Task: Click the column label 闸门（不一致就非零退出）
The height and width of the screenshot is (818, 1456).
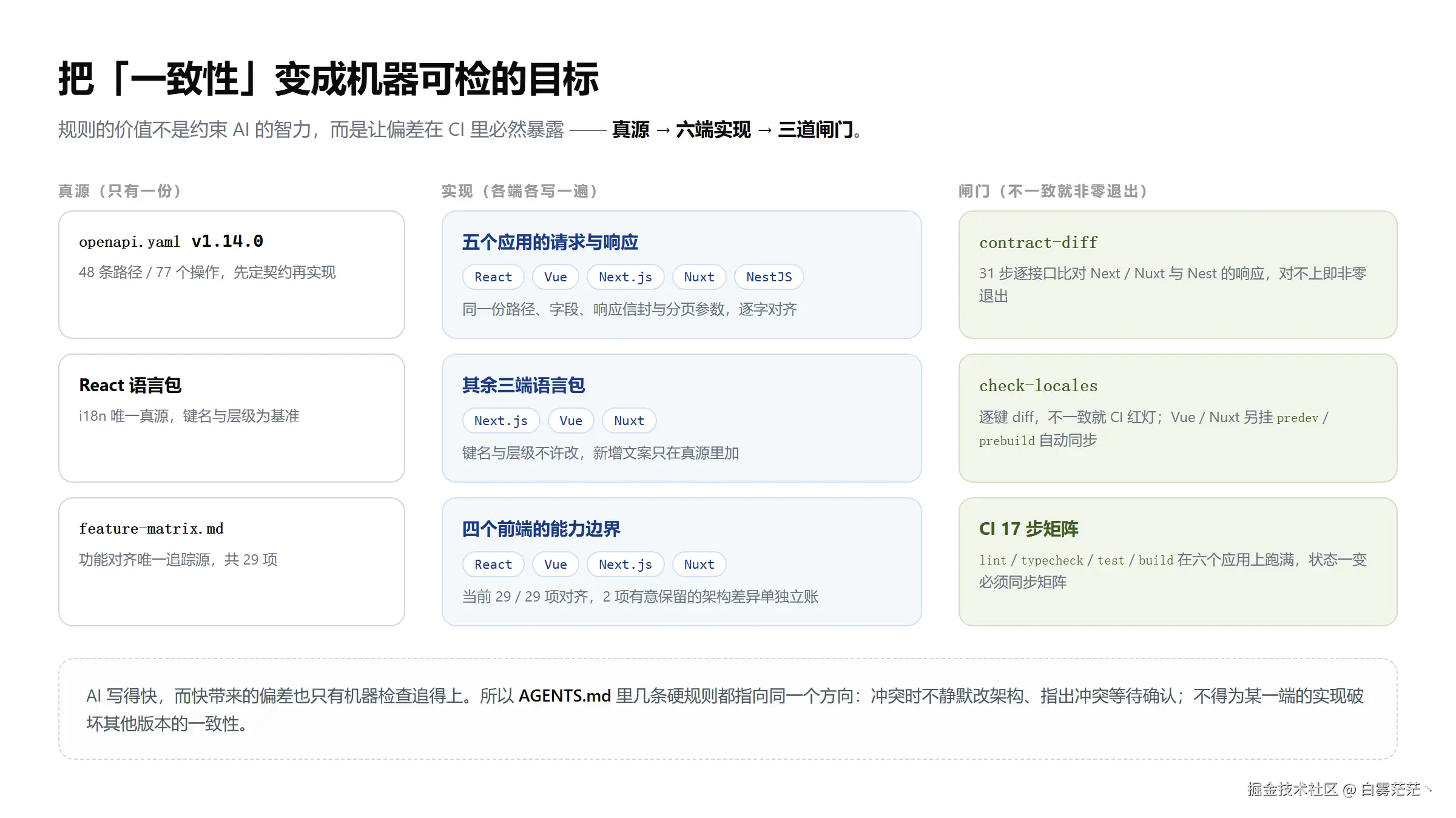Action: click(x=1053, y=191)
